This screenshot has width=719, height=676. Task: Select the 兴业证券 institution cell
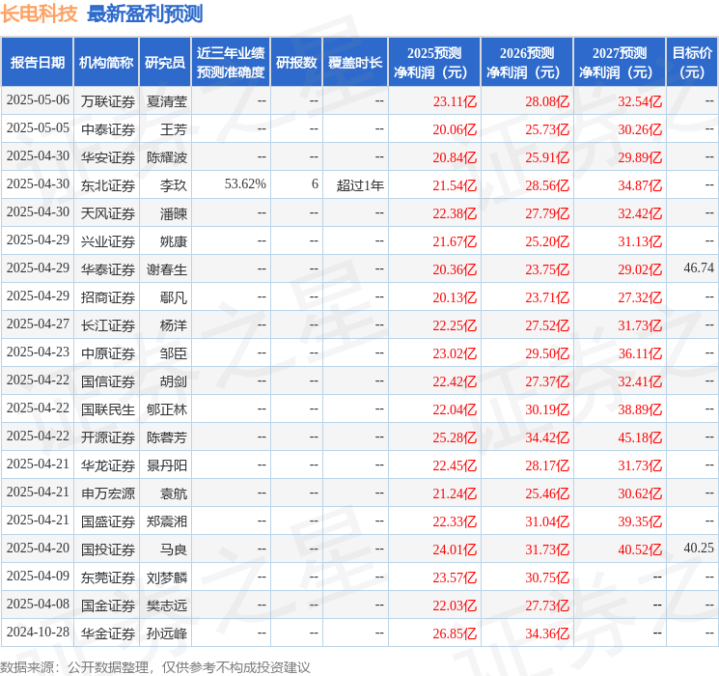tap(108, 241)
